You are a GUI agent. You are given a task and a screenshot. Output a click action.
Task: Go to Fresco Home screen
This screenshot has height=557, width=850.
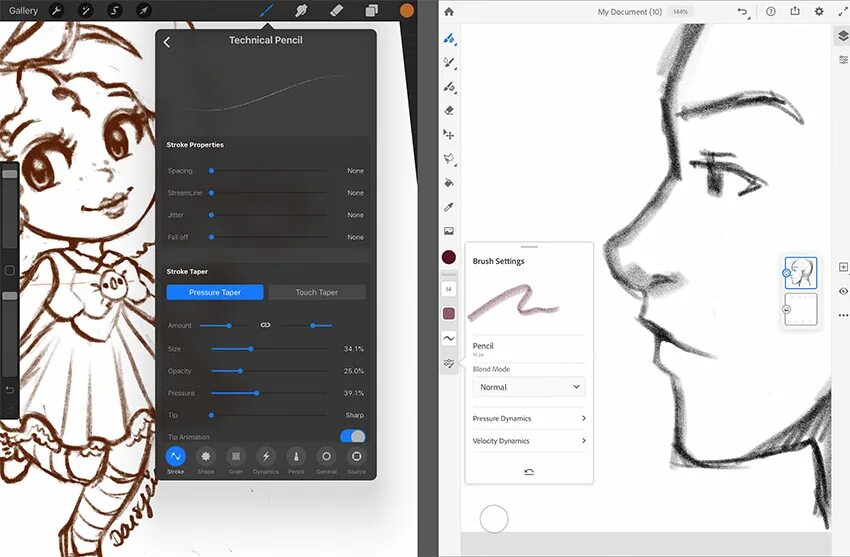(x=449, y=11)
